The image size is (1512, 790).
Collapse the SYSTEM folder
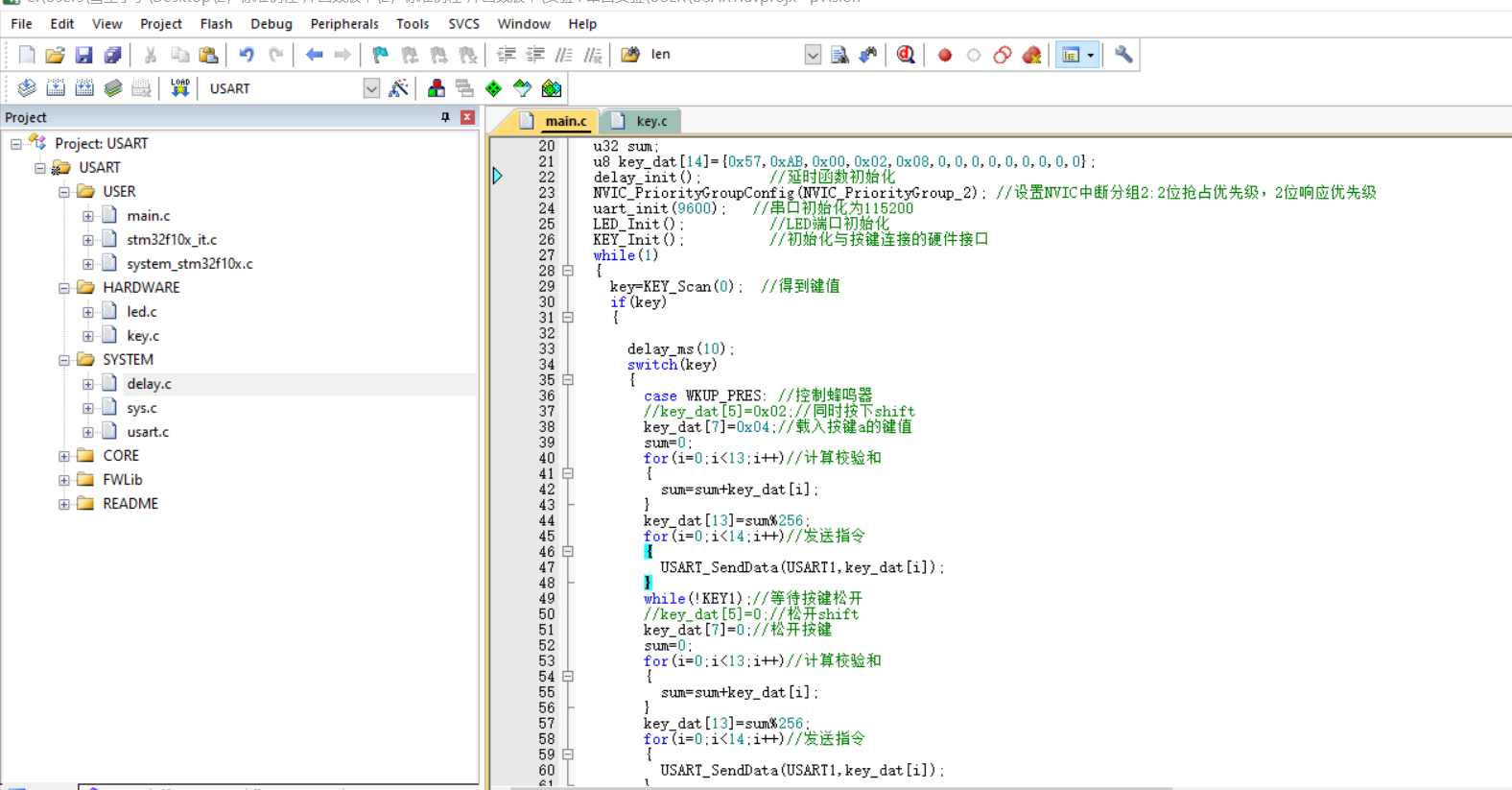(x=64, y=360)
